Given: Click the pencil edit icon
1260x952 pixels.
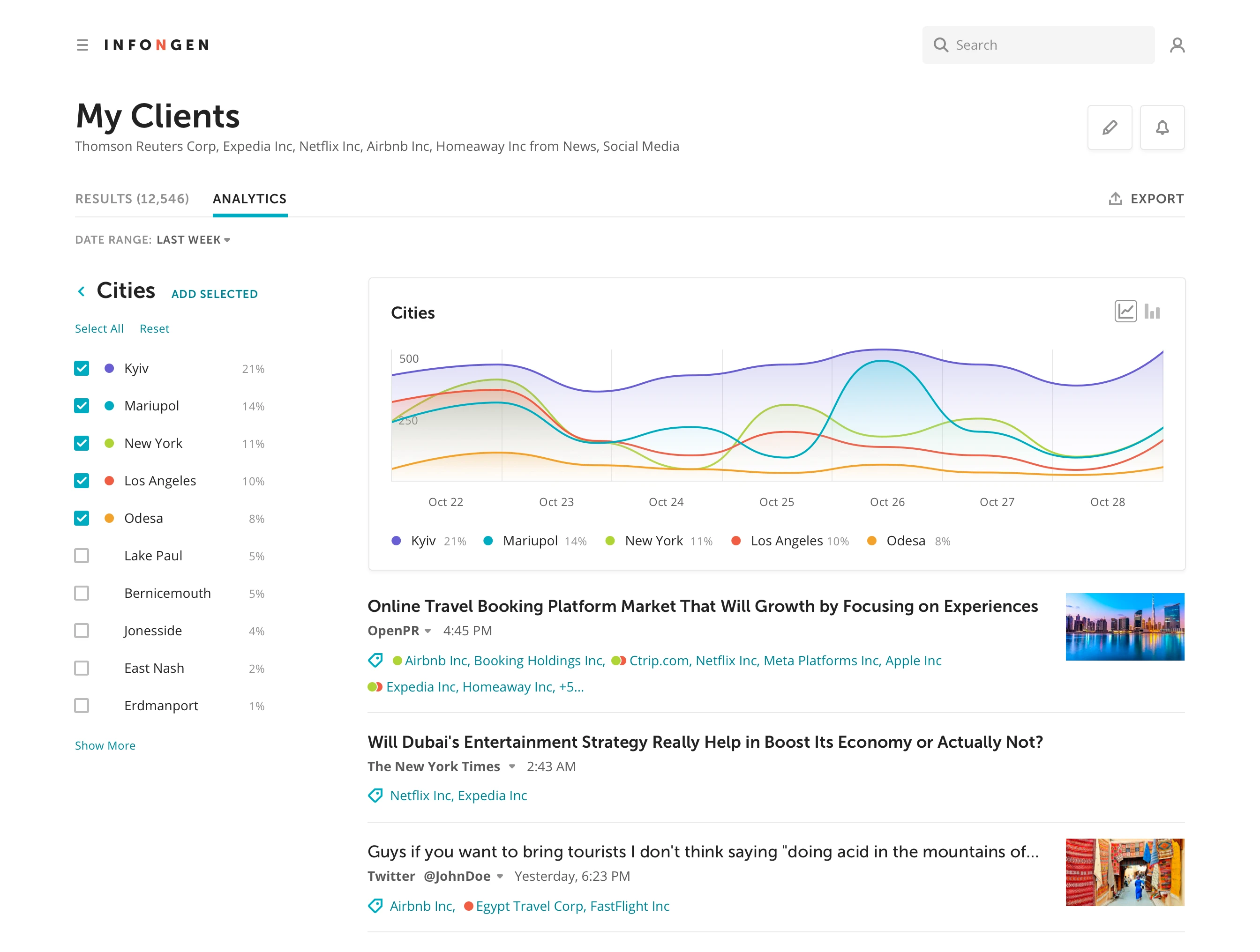Looking at the screenshot, I should (x=1110, y=127).
